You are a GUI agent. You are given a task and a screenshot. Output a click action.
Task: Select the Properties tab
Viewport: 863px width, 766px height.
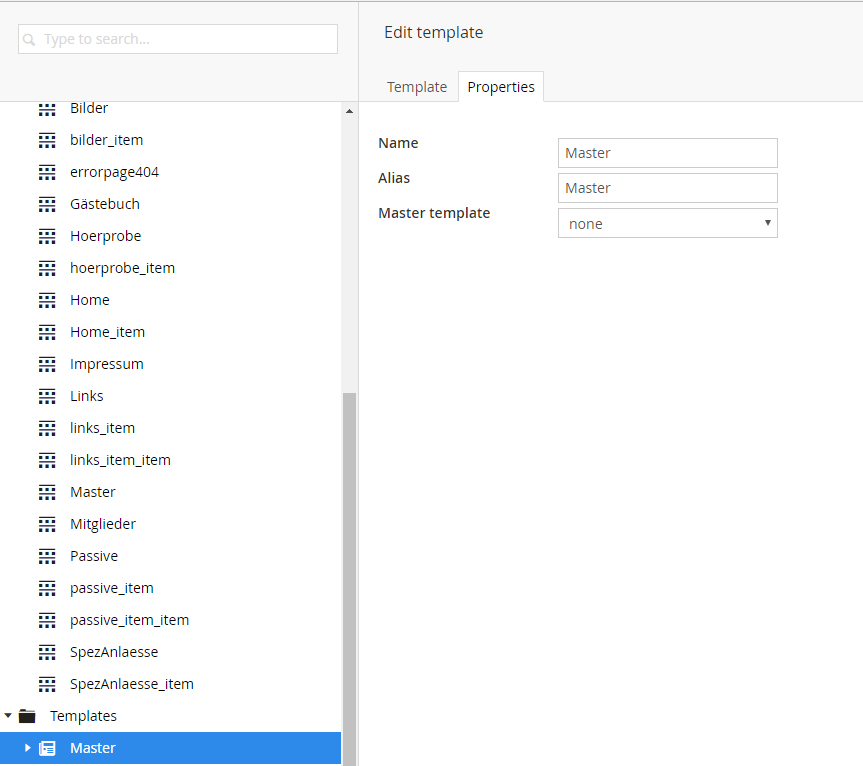point(501,87)
